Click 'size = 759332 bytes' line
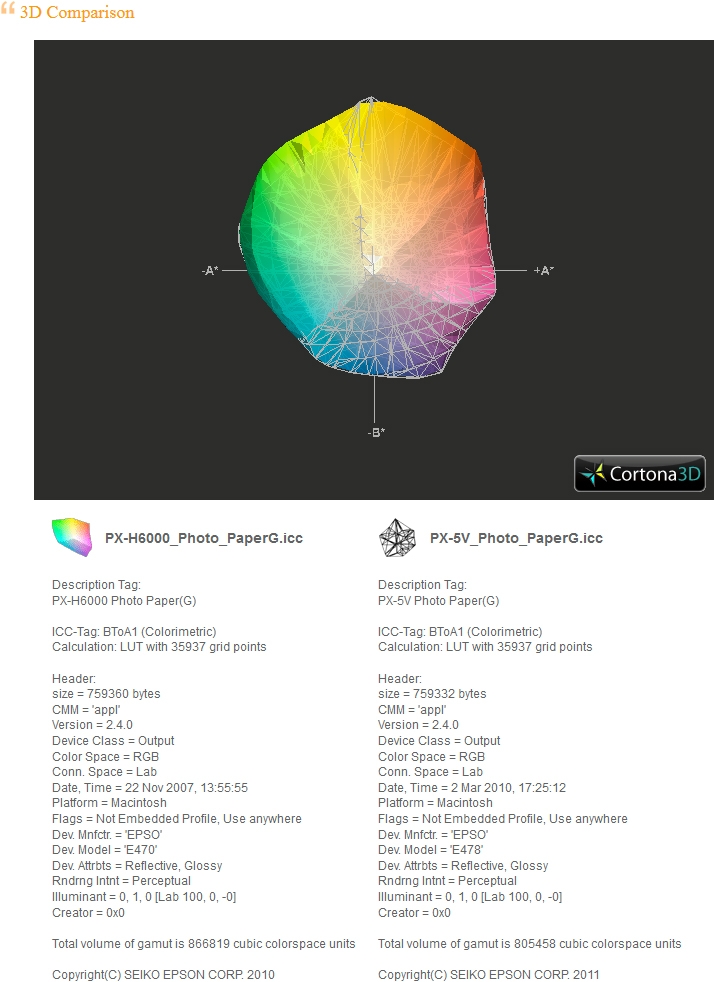 tap(432, 694)
